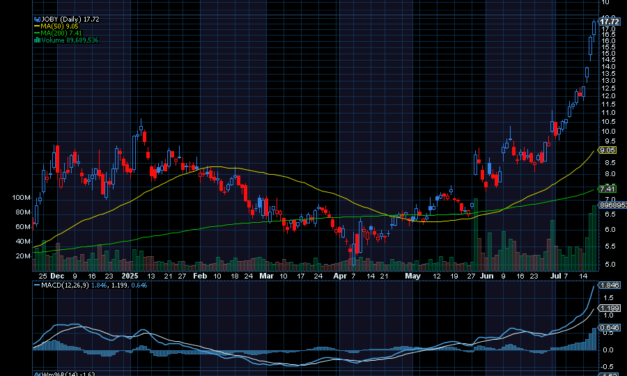This screenshot has width=627, height=376.
Task: Click the yellow 9.05 MA(50) value tag
Action: coord(607,150)
